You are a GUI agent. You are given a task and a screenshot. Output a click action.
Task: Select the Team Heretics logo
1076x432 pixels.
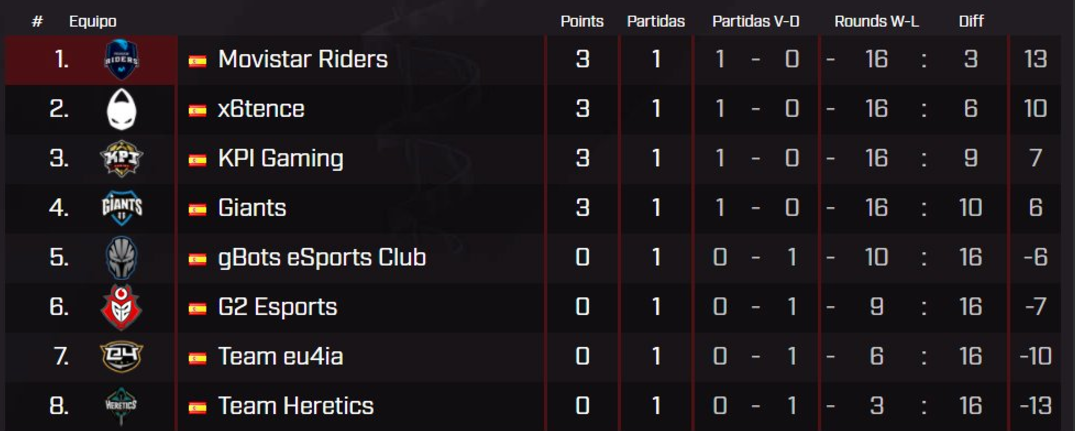(x=121, y=406)
